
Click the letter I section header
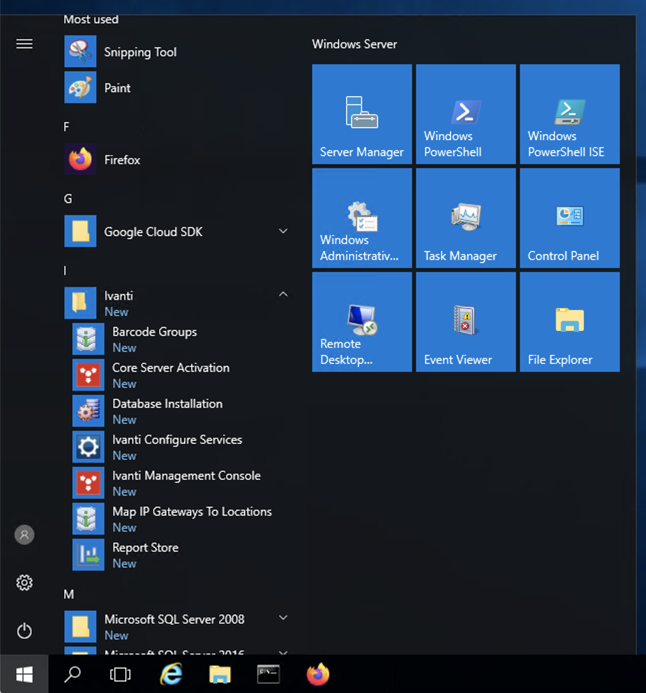click(65, 270)
